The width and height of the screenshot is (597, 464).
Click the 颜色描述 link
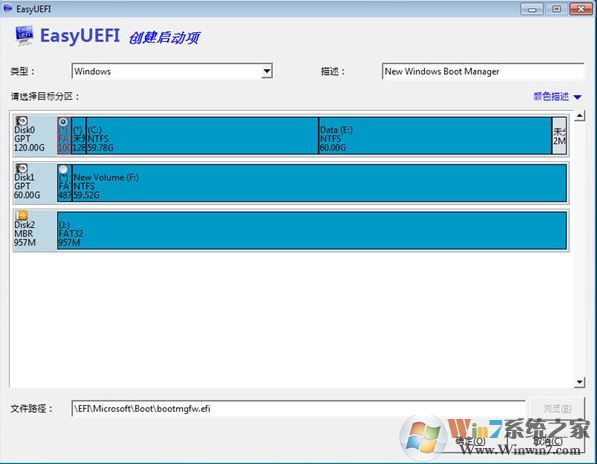tap(551, 97)
